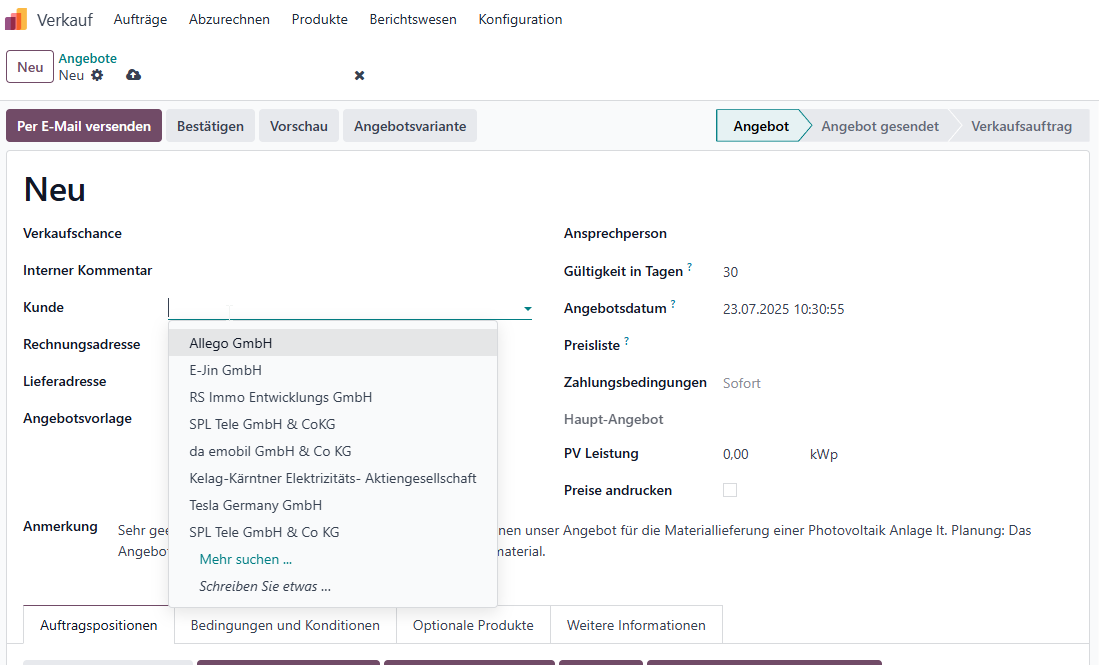Open the Berichtswesen menu
The image size is (1099, 665).
[413, 20]
